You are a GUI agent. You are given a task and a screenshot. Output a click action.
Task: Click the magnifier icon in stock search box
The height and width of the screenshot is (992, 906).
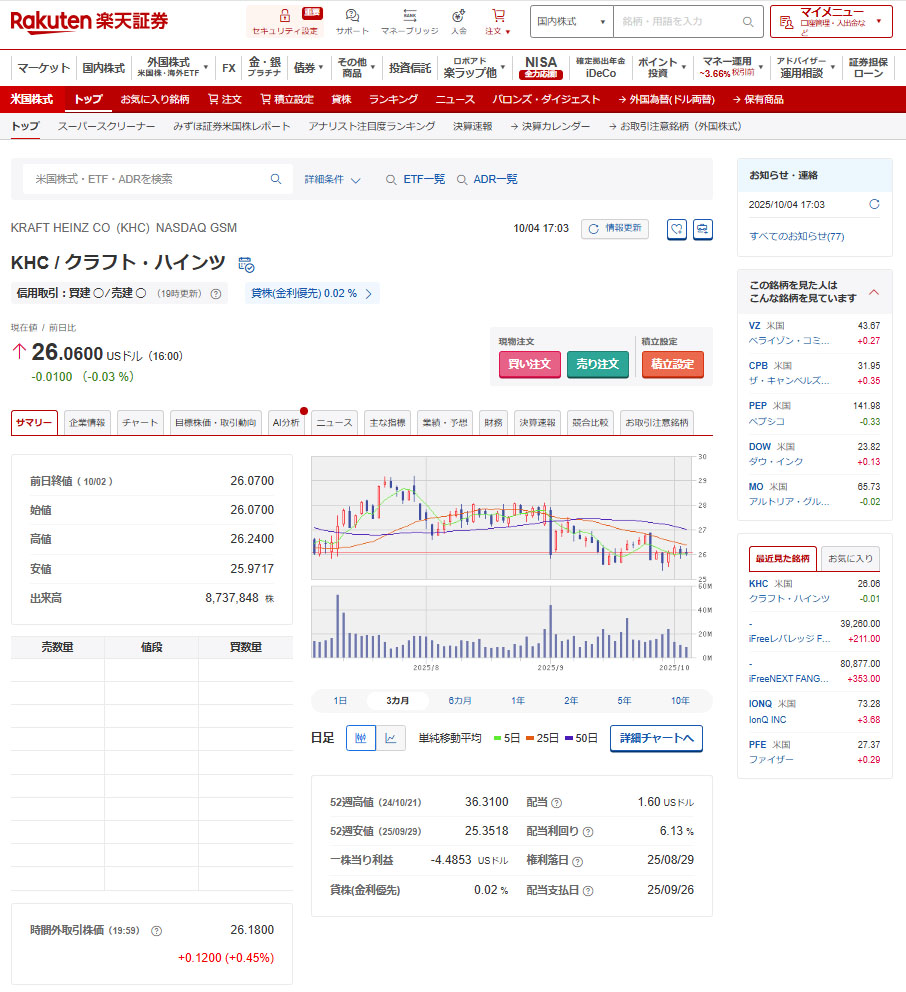coord(276,179)
